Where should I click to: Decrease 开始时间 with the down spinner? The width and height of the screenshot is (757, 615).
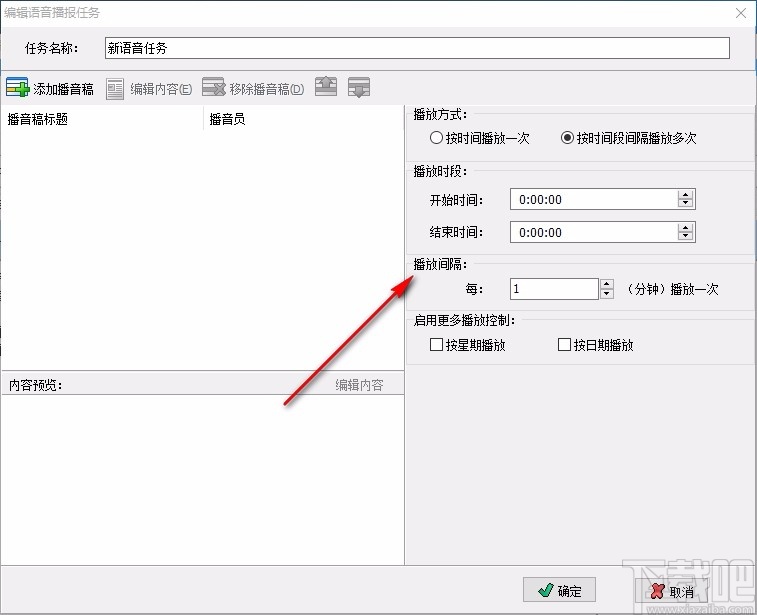click(x=686, y=204)
